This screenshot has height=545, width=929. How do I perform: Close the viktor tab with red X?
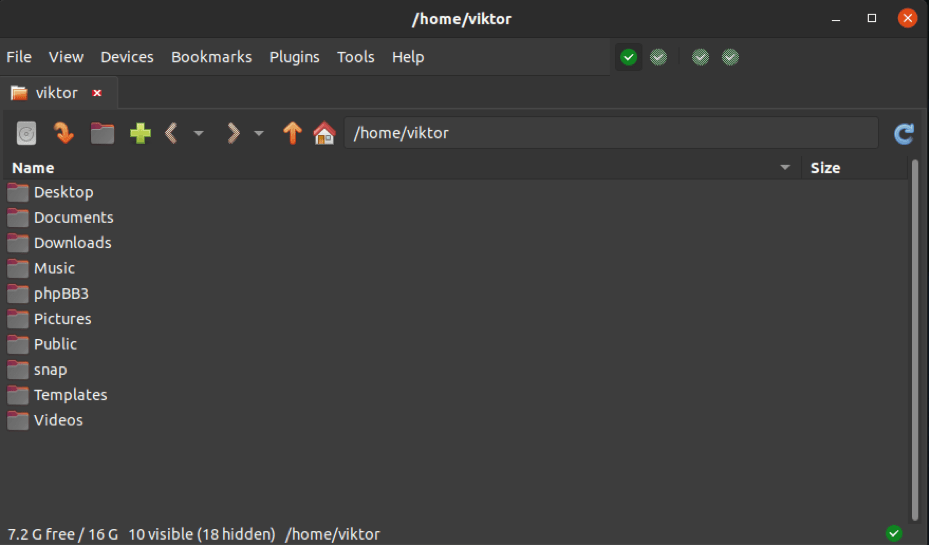coord(97,93)
